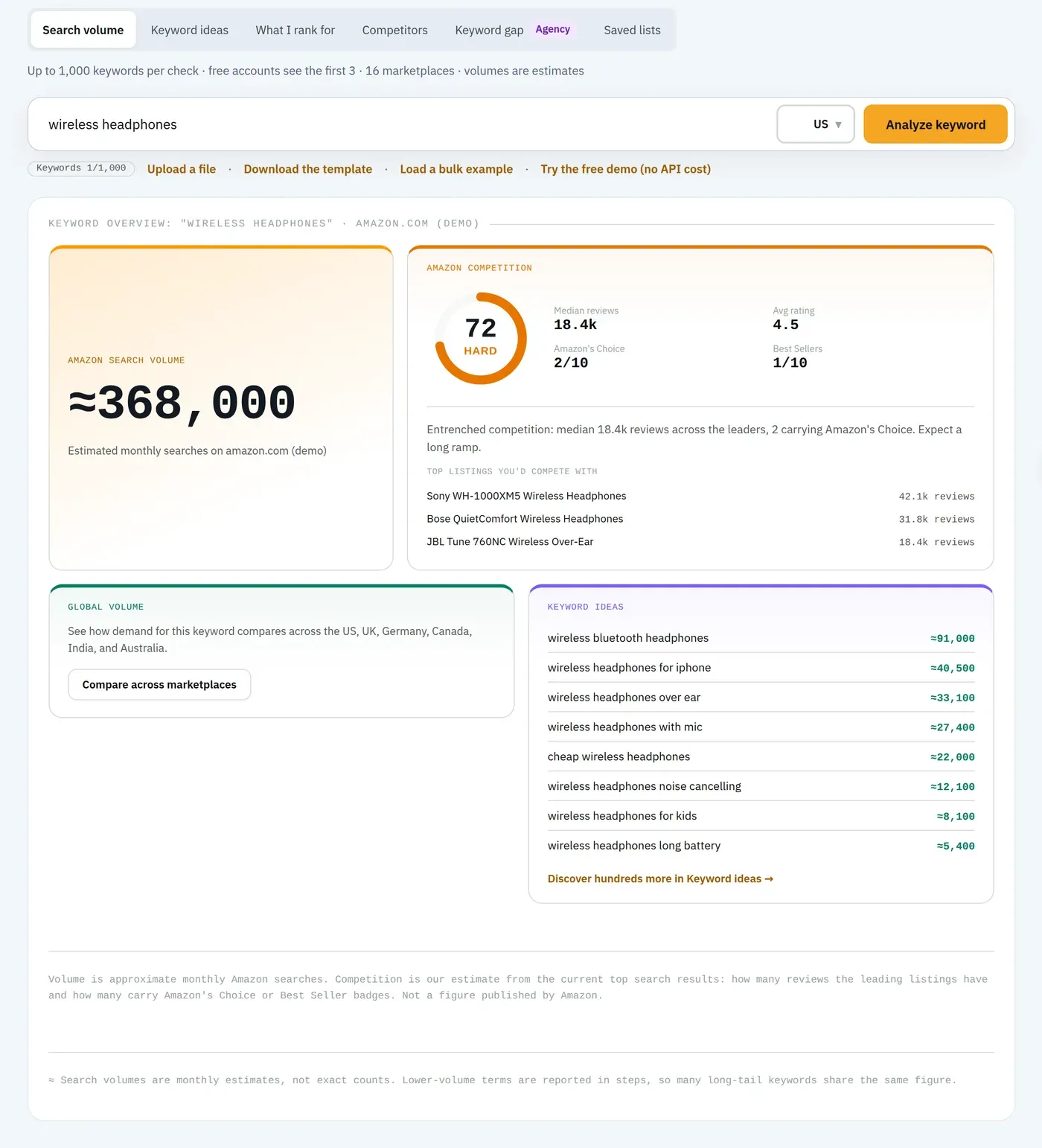The image size is (1042, 1148).
Task: Select keyword idea wireless headphones over ear
Action: pyautogui.click(x=761, y=698)
